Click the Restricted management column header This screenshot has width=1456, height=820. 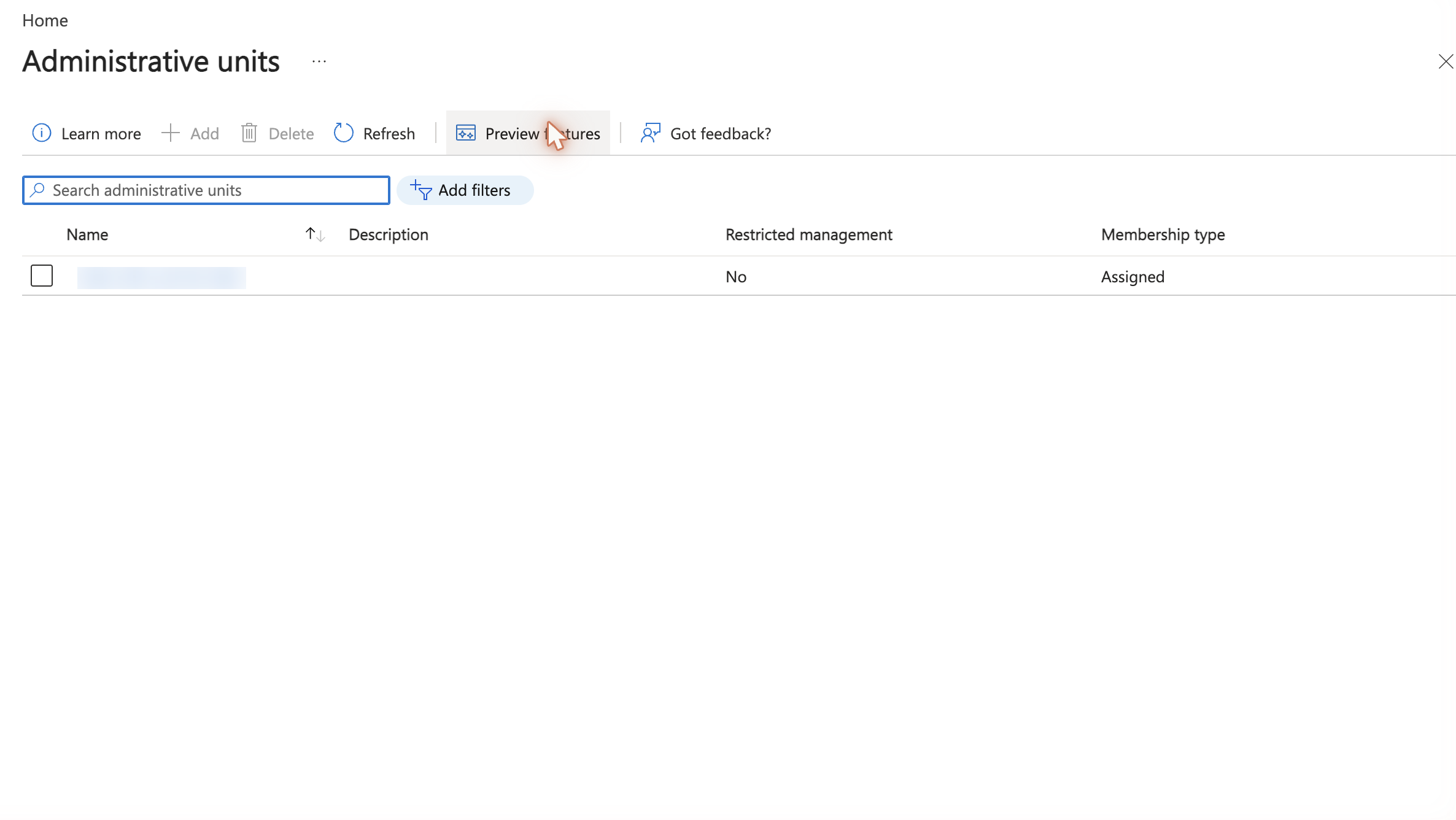pyautogui.click(x=809, y=234)
